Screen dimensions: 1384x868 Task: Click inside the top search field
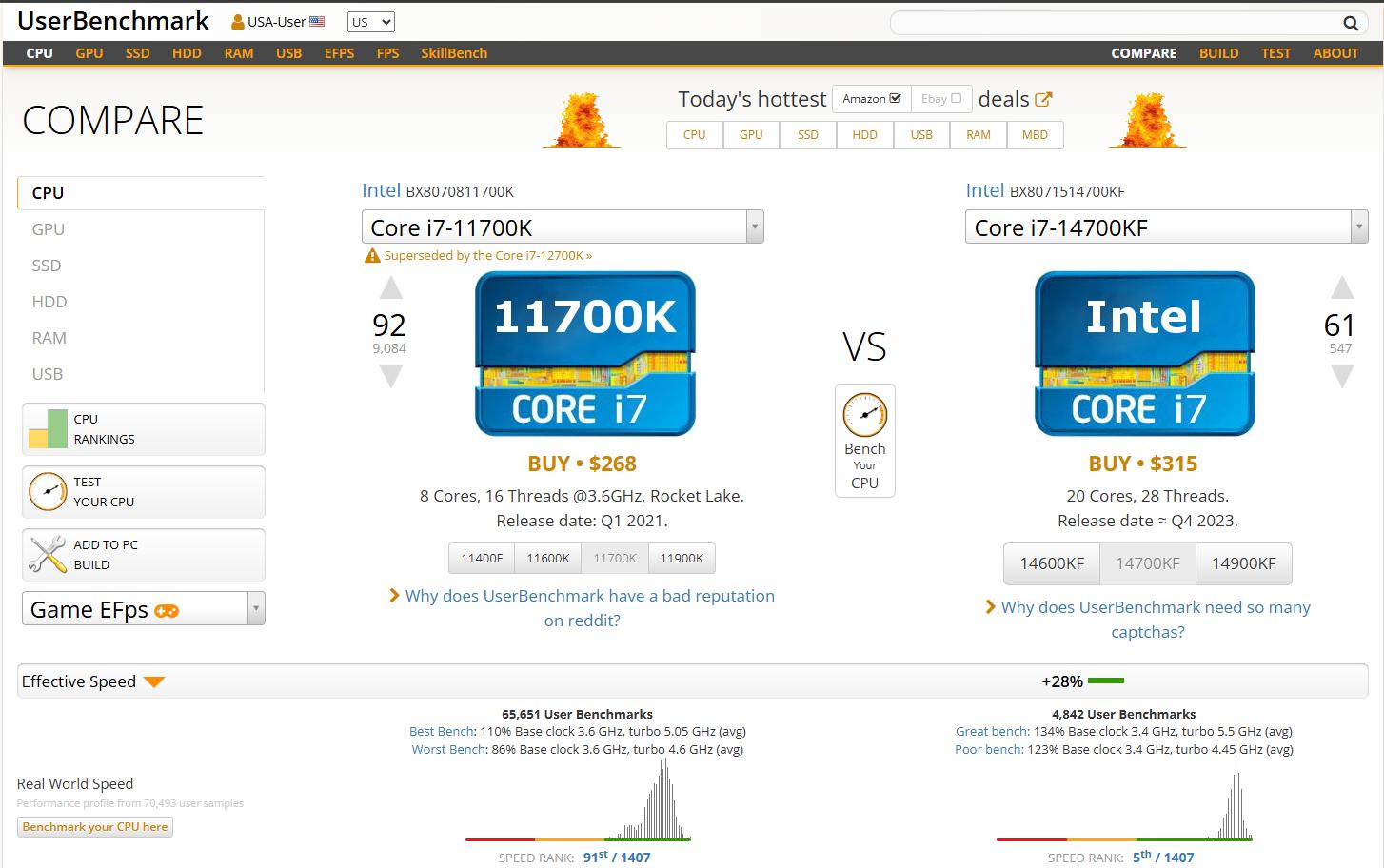tap(1114, 23)
